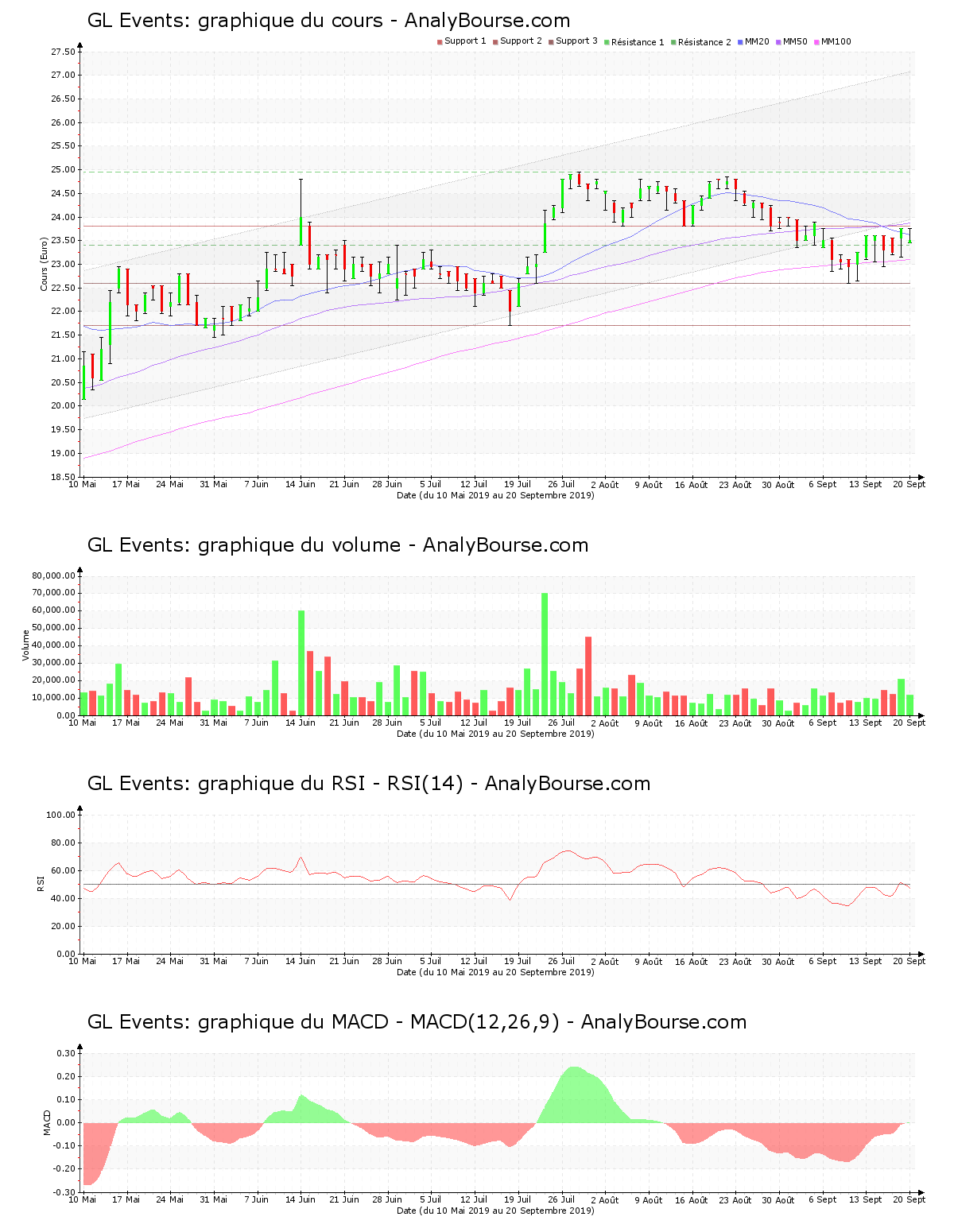
Task: Click the 'Cours (Euro)' axis title
Action: (x=45, y=264)
